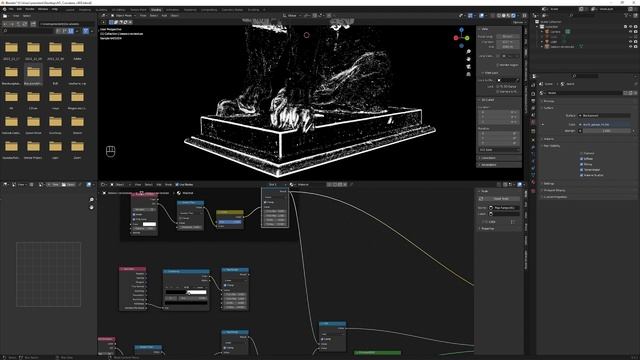
Task: Click the pan hand icon in 3D viewport
Action: coord(468,59)
